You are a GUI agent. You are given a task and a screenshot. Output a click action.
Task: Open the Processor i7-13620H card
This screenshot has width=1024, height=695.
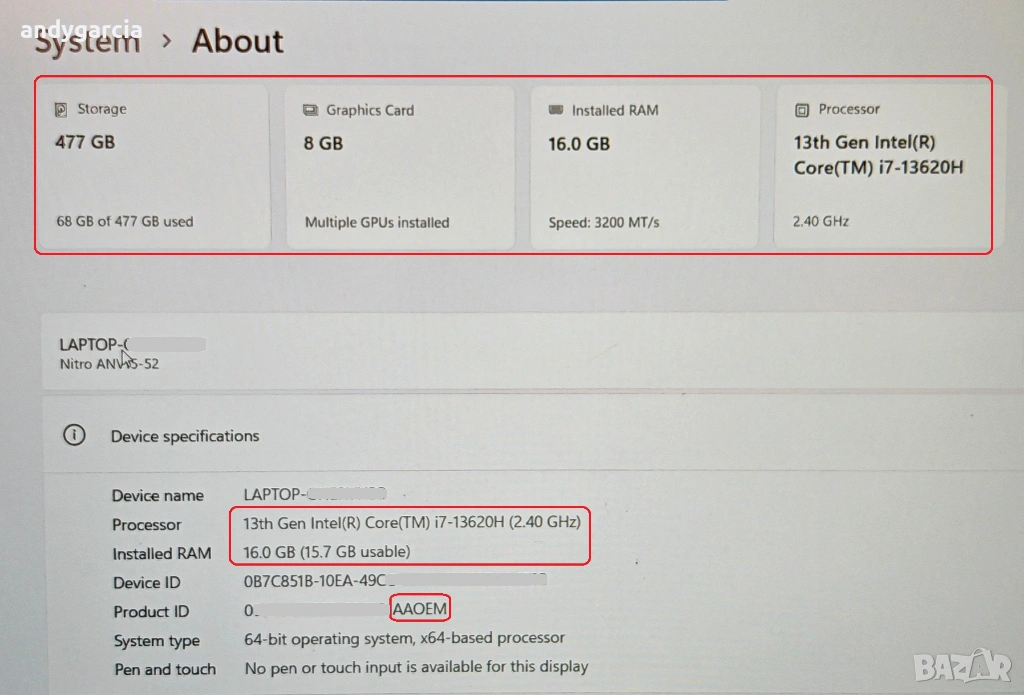pos(880,166)
